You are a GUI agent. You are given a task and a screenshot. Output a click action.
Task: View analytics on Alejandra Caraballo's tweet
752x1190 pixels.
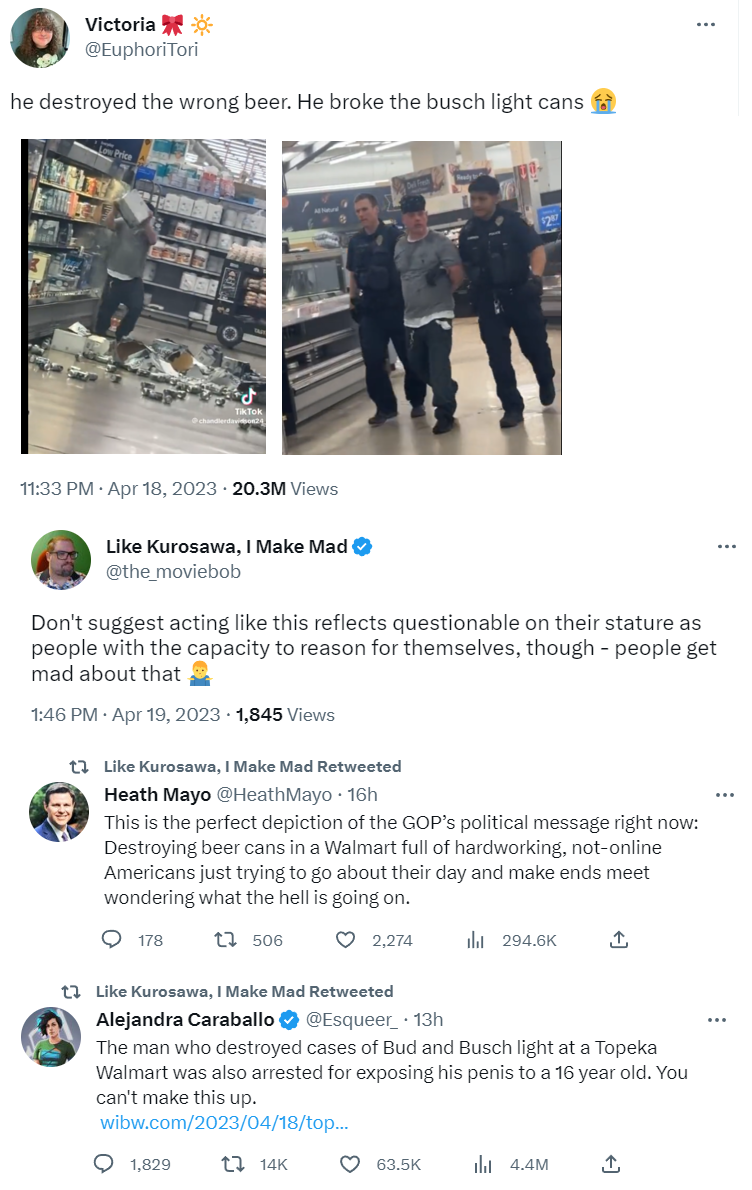[482, 1164]
